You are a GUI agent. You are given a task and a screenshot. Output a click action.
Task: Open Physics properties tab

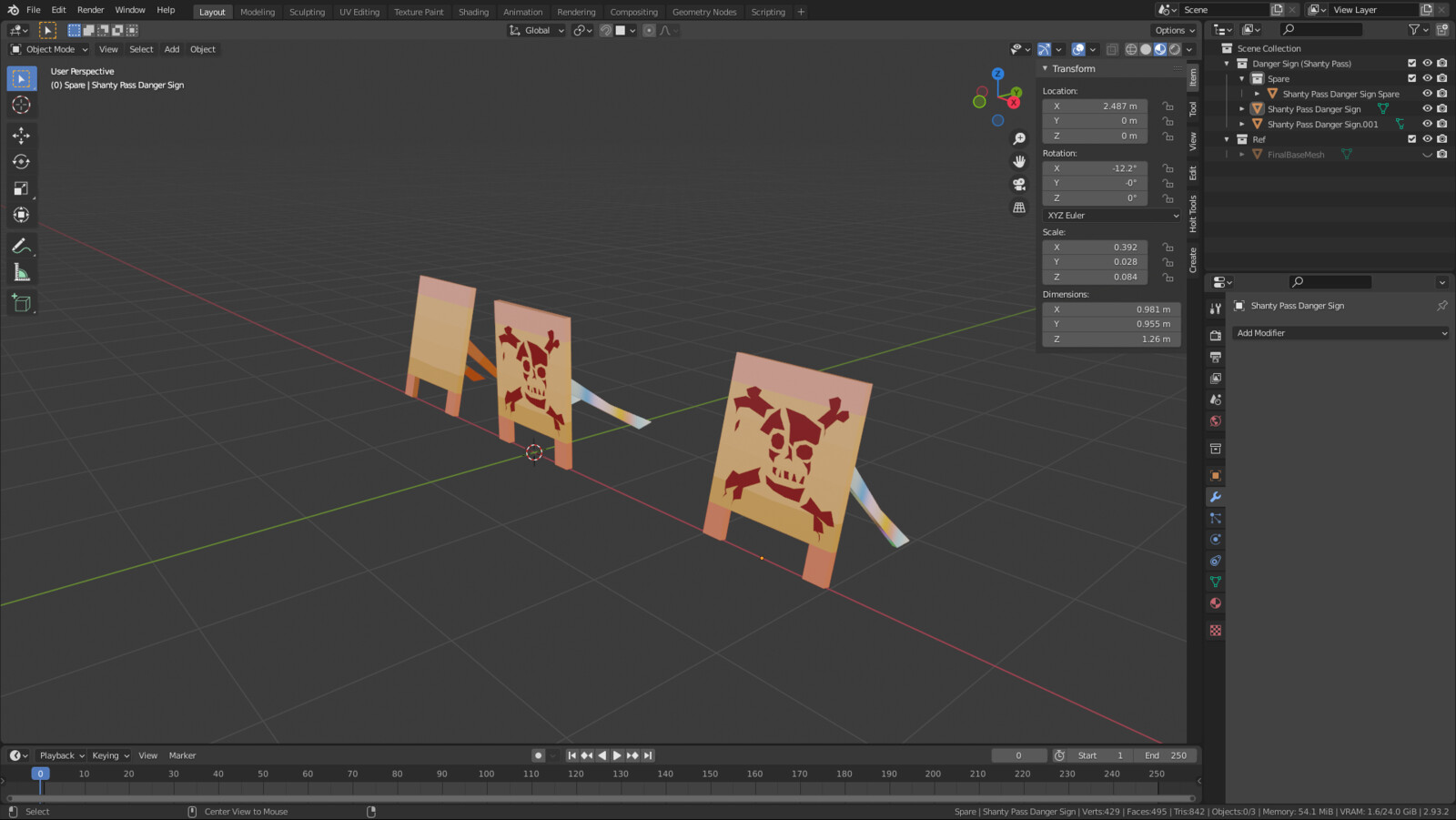1215,539
